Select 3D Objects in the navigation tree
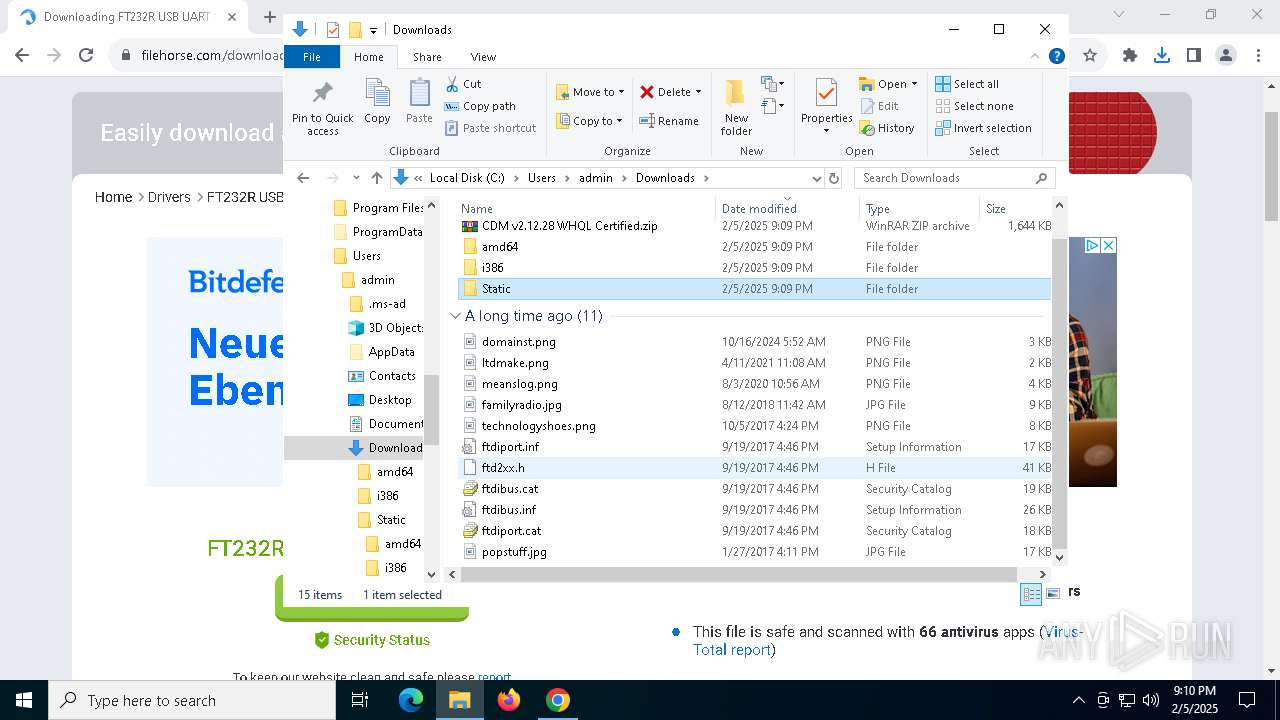The height and width of the screenshot is (720, 1280). pyautogui.click(x=386, y=328)
